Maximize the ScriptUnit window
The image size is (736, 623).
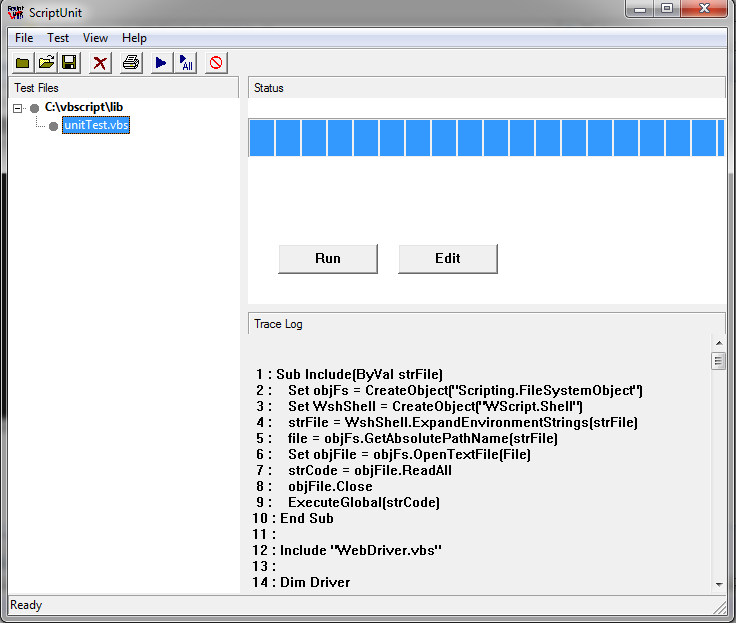[x=667, y=8]
